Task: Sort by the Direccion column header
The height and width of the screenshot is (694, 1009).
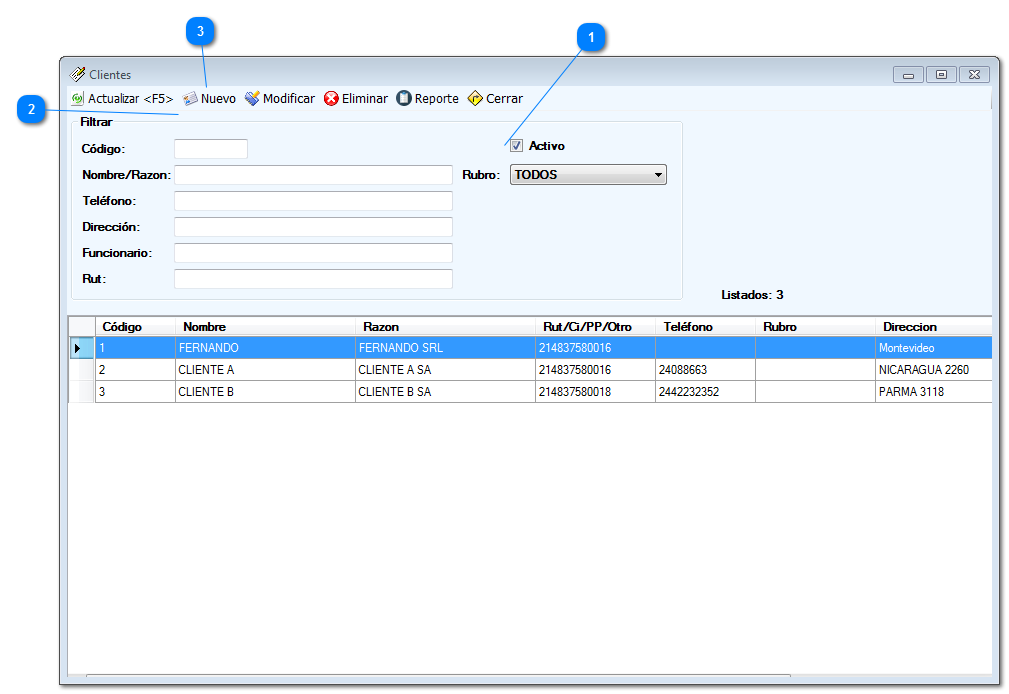Action: 934,326
